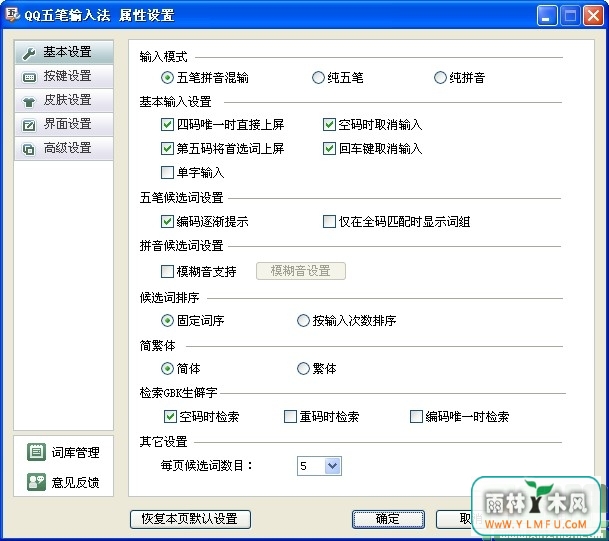Image resolution: width=609 pixels, height=541 pixels.
Task: Click the 模糊音设置 button
Action: 301,271
